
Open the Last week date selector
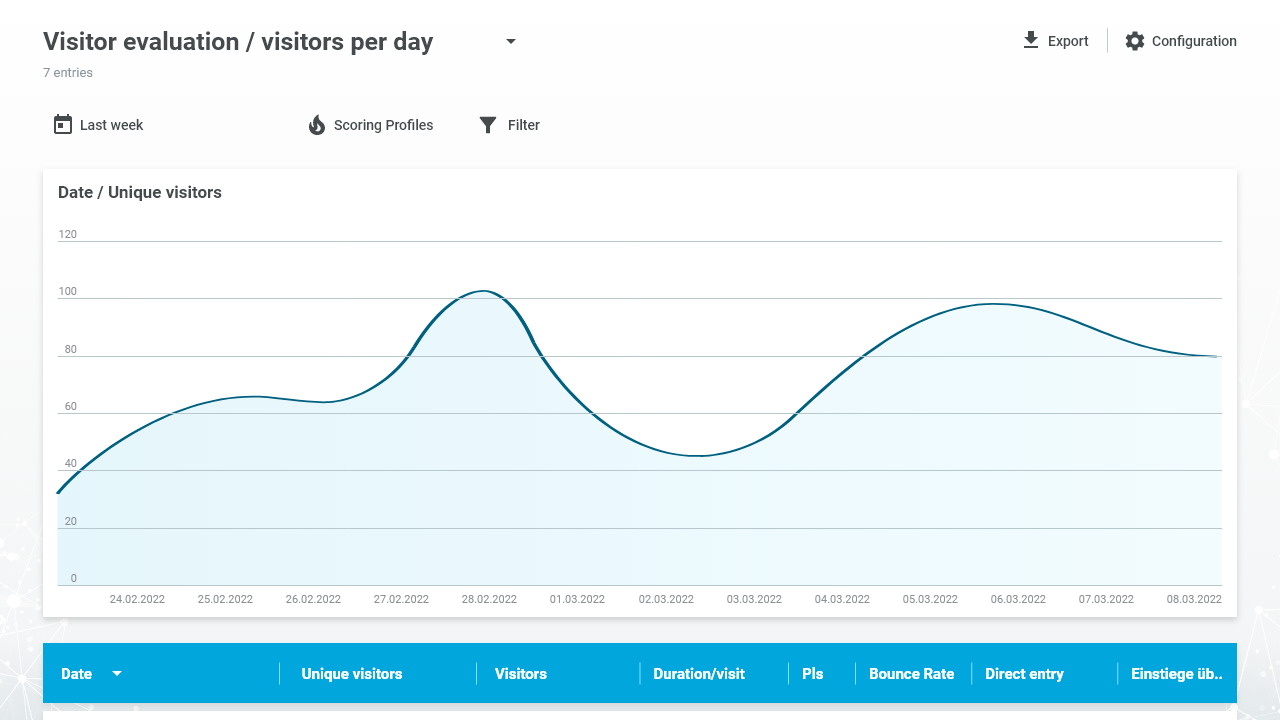[x=111, y=125]
